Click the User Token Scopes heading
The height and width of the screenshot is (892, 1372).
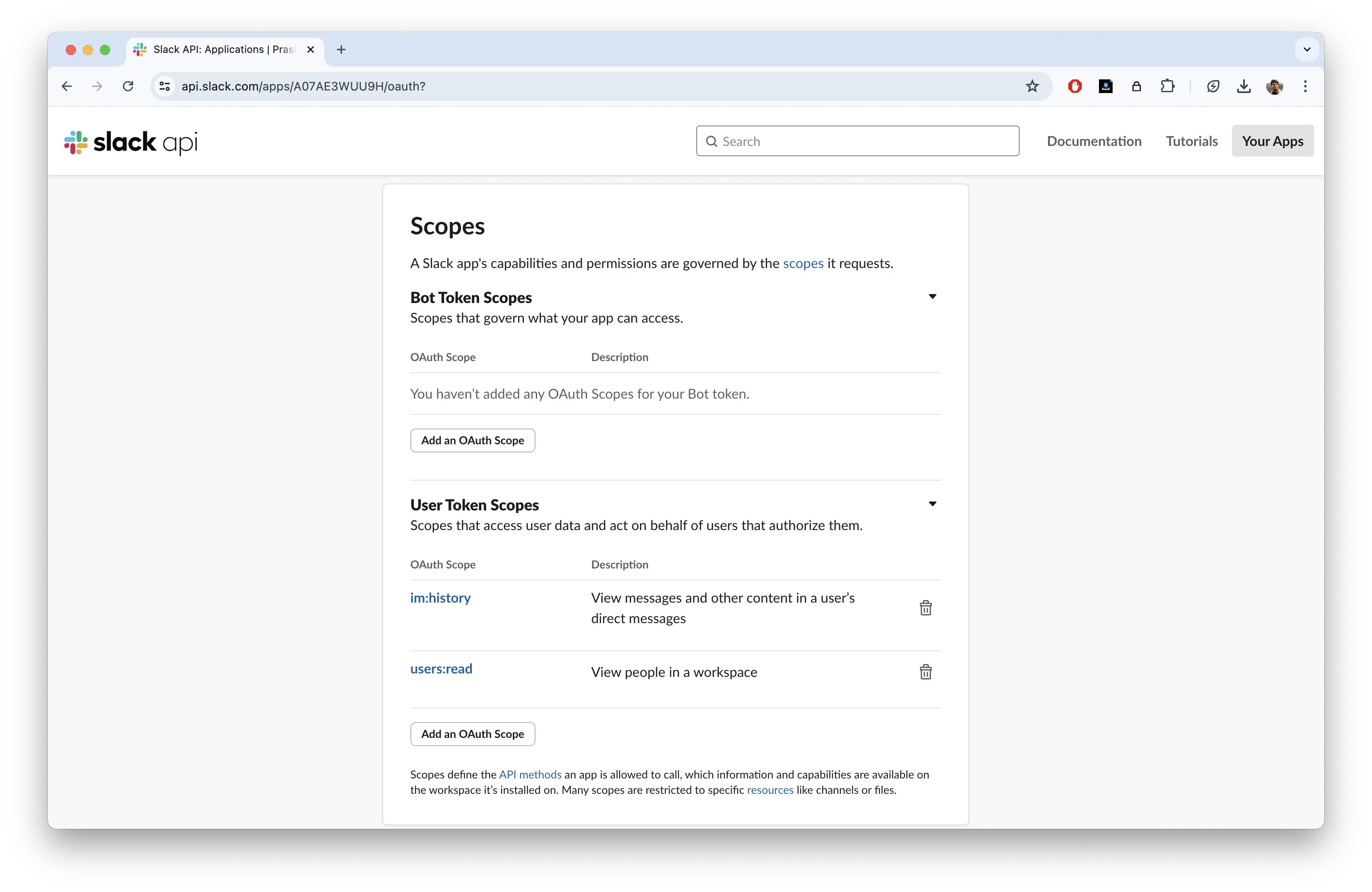point(474,505)
